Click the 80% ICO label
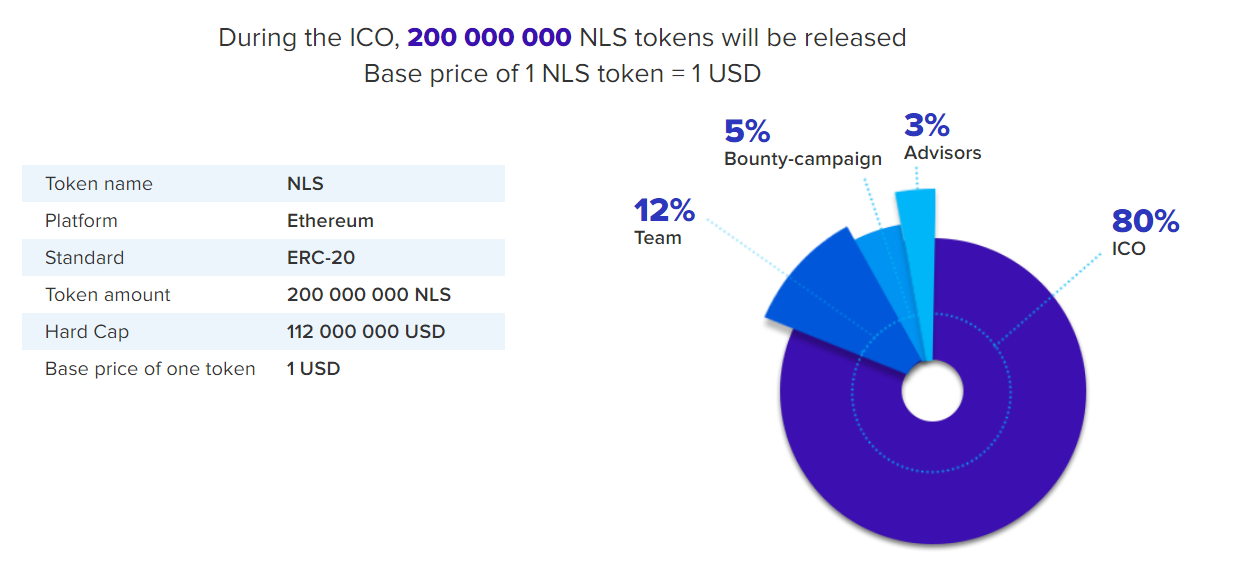This screenshot has width=1234, height=571. pos(1145,231)
